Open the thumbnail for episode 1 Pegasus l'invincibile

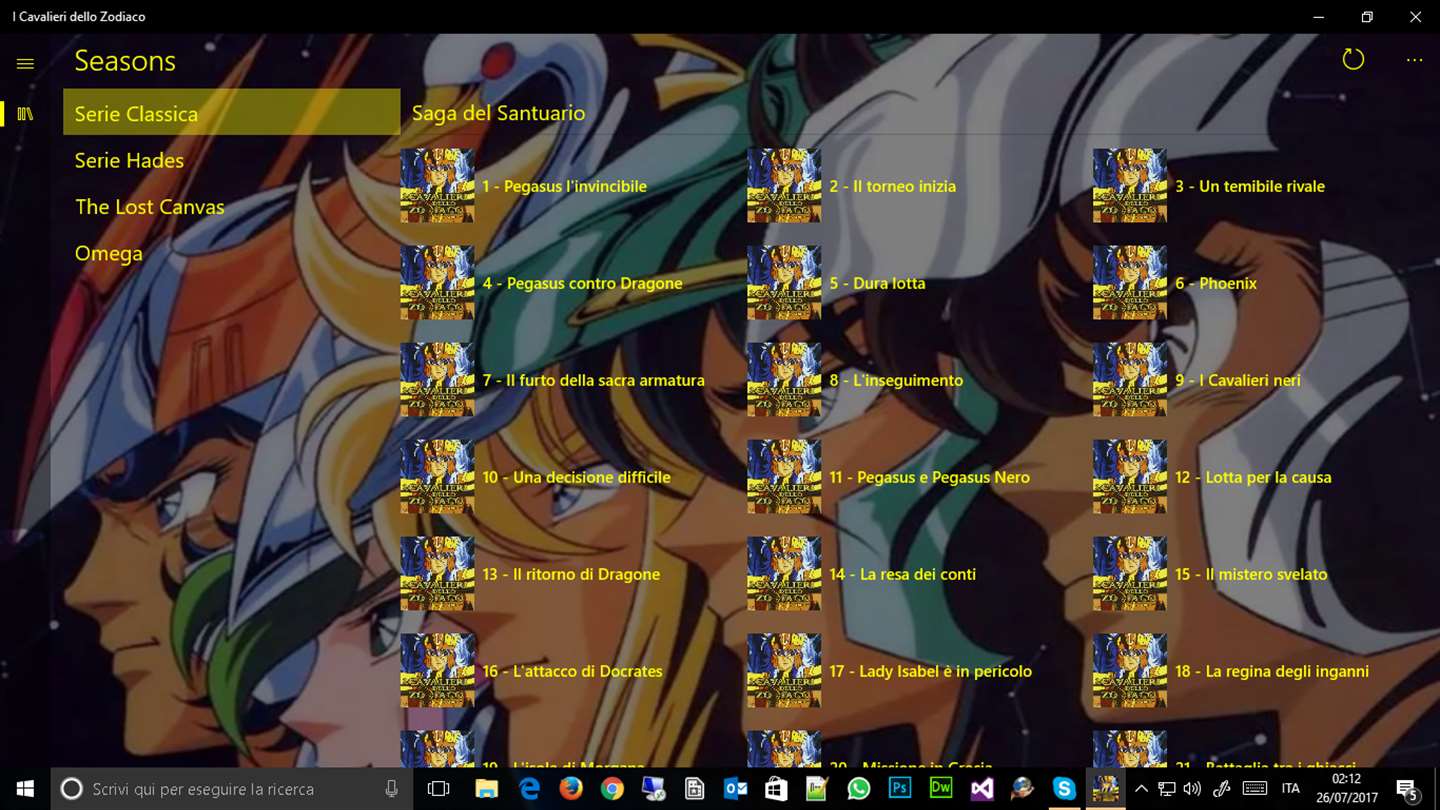click(437, 186)
